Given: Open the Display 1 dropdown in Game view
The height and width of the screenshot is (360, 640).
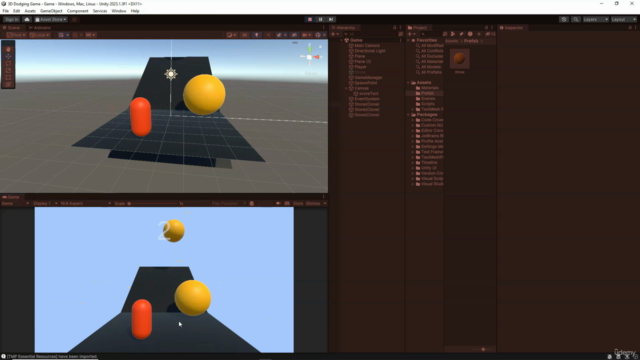Looking at the screenshot, I should (45, 203).
